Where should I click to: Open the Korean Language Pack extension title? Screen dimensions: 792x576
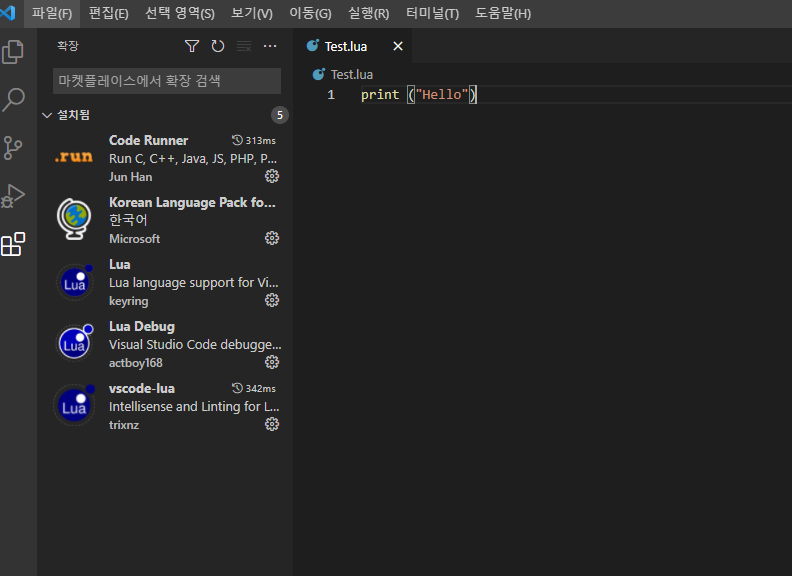pos(192,202)
